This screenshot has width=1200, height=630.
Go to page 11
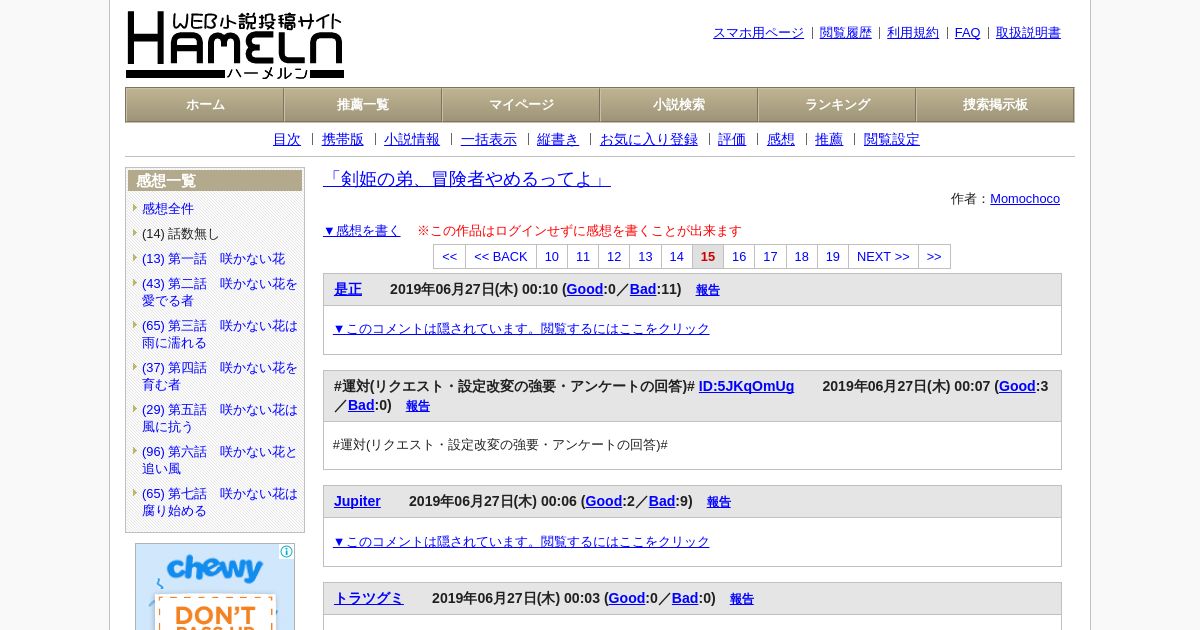(x=583, y=257)
